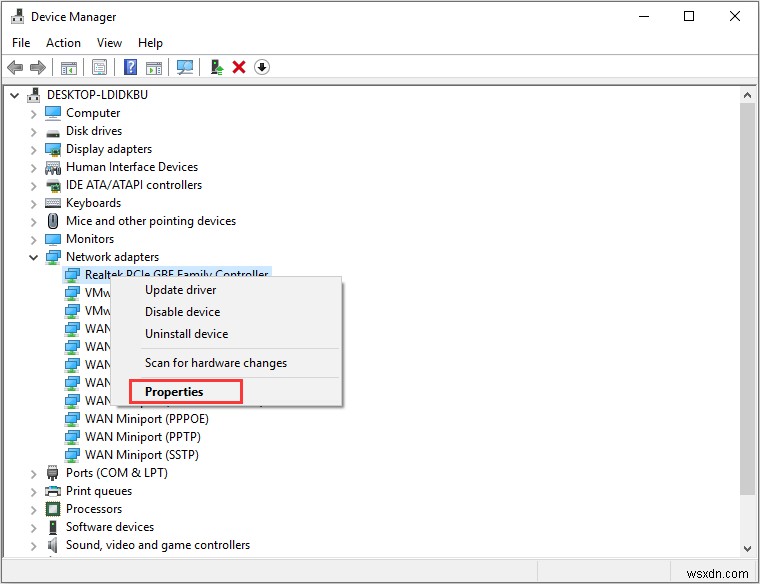The image size is (760, 584).
Task: Expand the Keyboards category
Action: coord(33,204)
